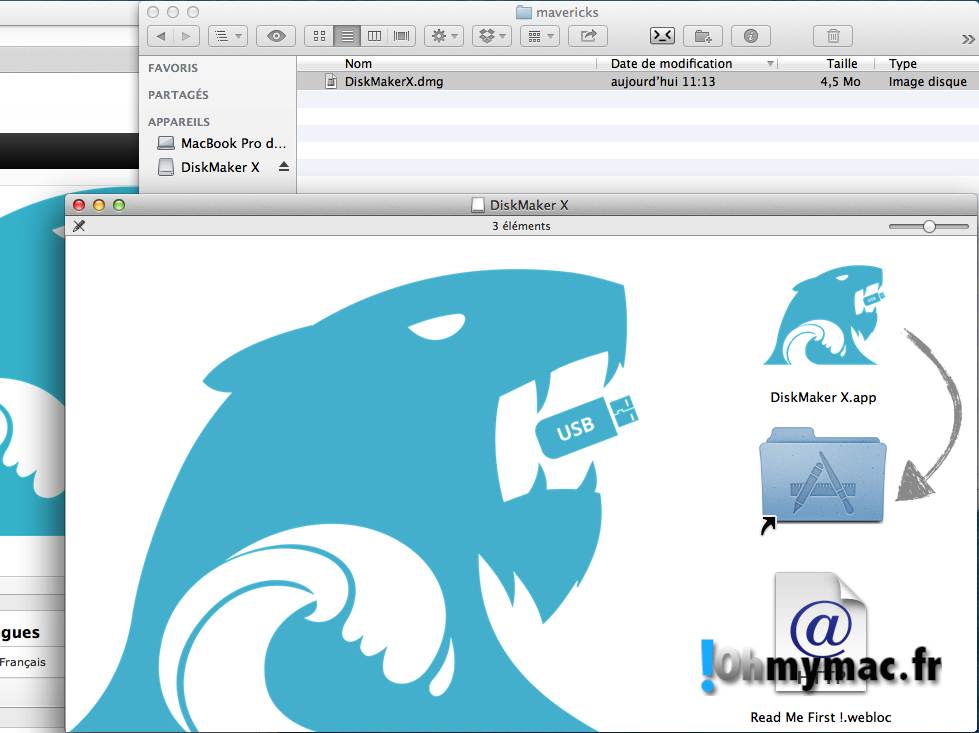This screenshot has height=733, width=979.
Task: Open the arrange items dropdown
Action: coord(539,36)
